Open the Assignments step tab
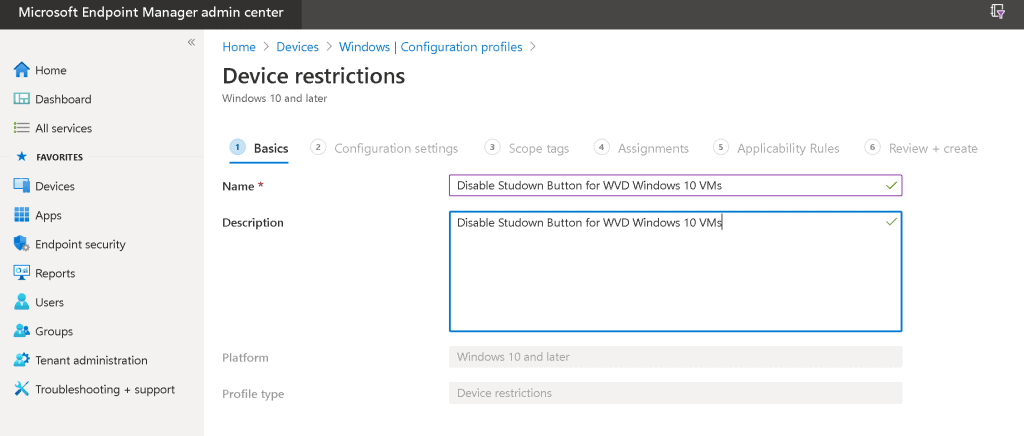Image resolution: width=1024 pixels, height=436 pixels. [652, 148]
